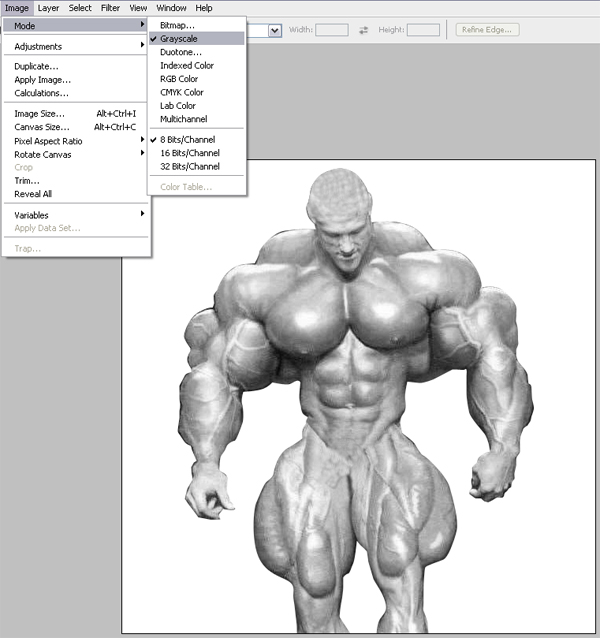The width and height of the screenshot is (600, 638).
Task: Expand the Variables submenu
Action: (x=75, y=215)
